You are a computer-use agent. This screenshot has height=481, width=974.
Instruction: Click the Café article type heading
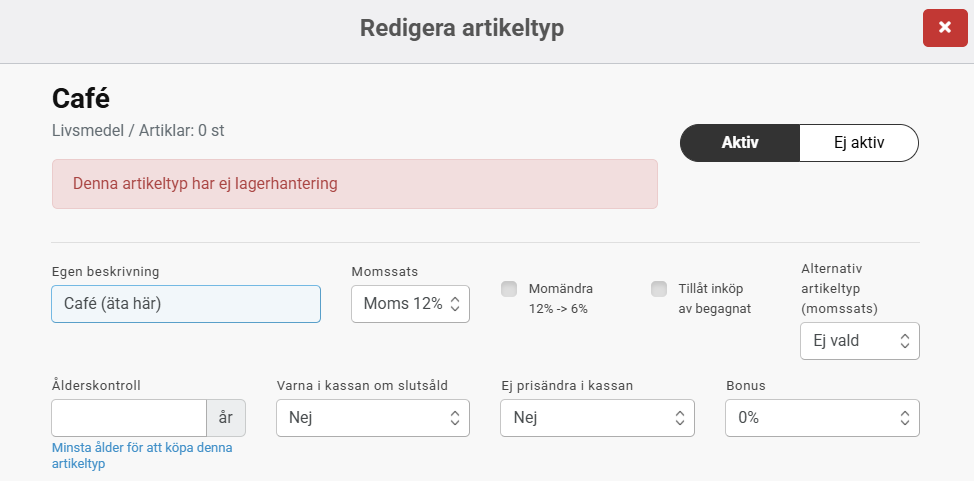click(81, 98)
